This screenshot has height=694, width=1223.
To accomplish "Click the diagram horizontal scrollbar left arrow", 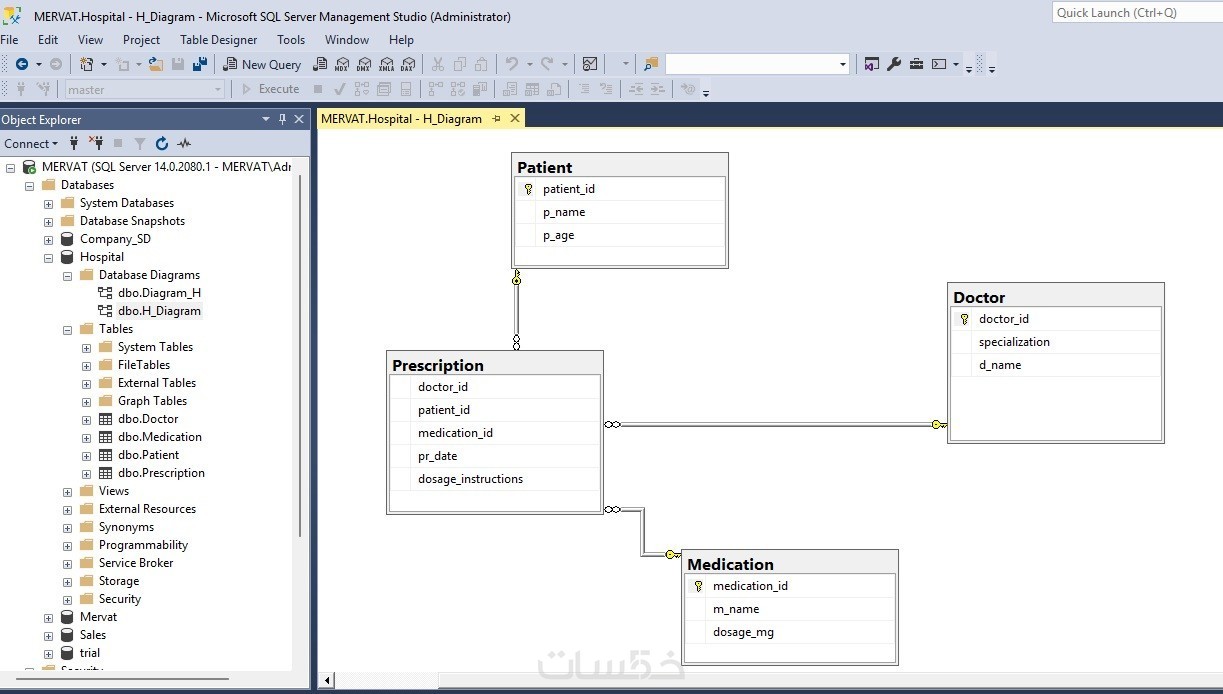I will [x=327, y=681].
